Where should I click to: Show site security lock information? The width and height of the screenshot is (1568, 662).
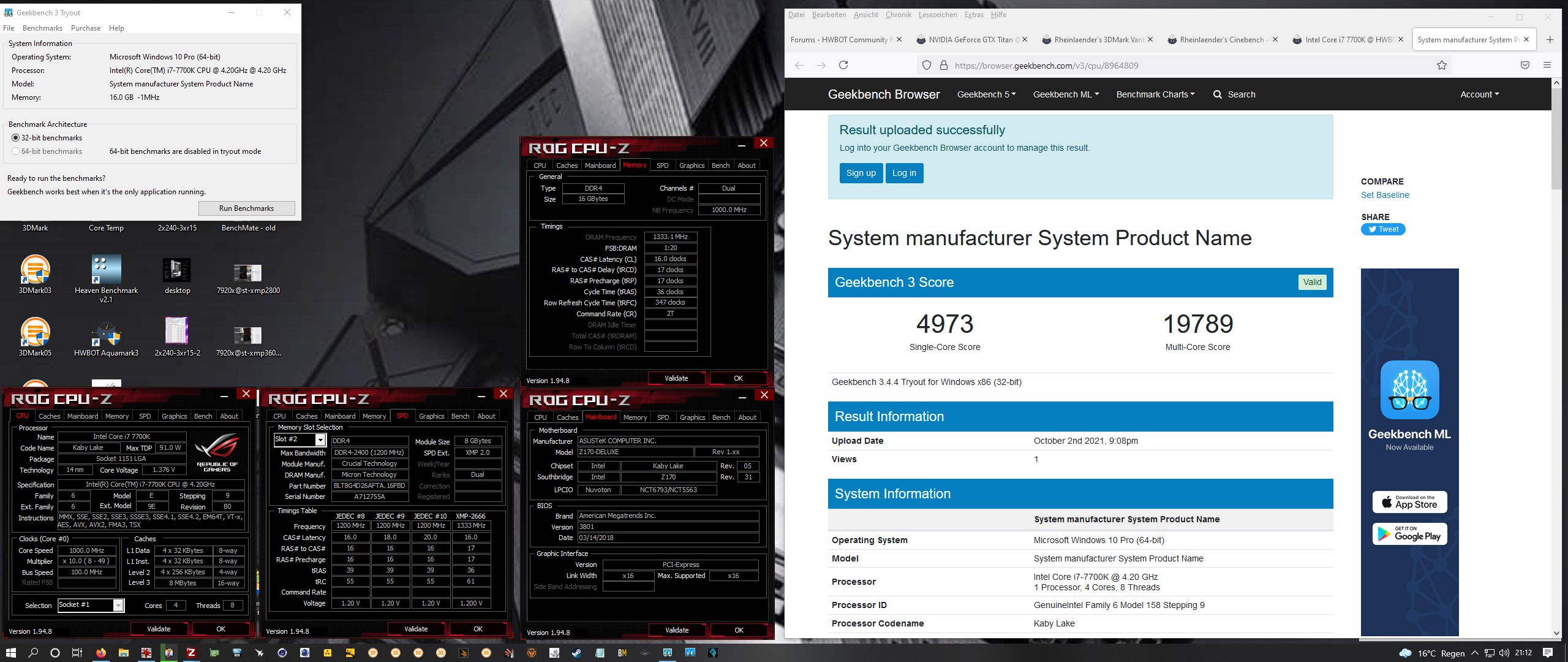tap(944, 65)
